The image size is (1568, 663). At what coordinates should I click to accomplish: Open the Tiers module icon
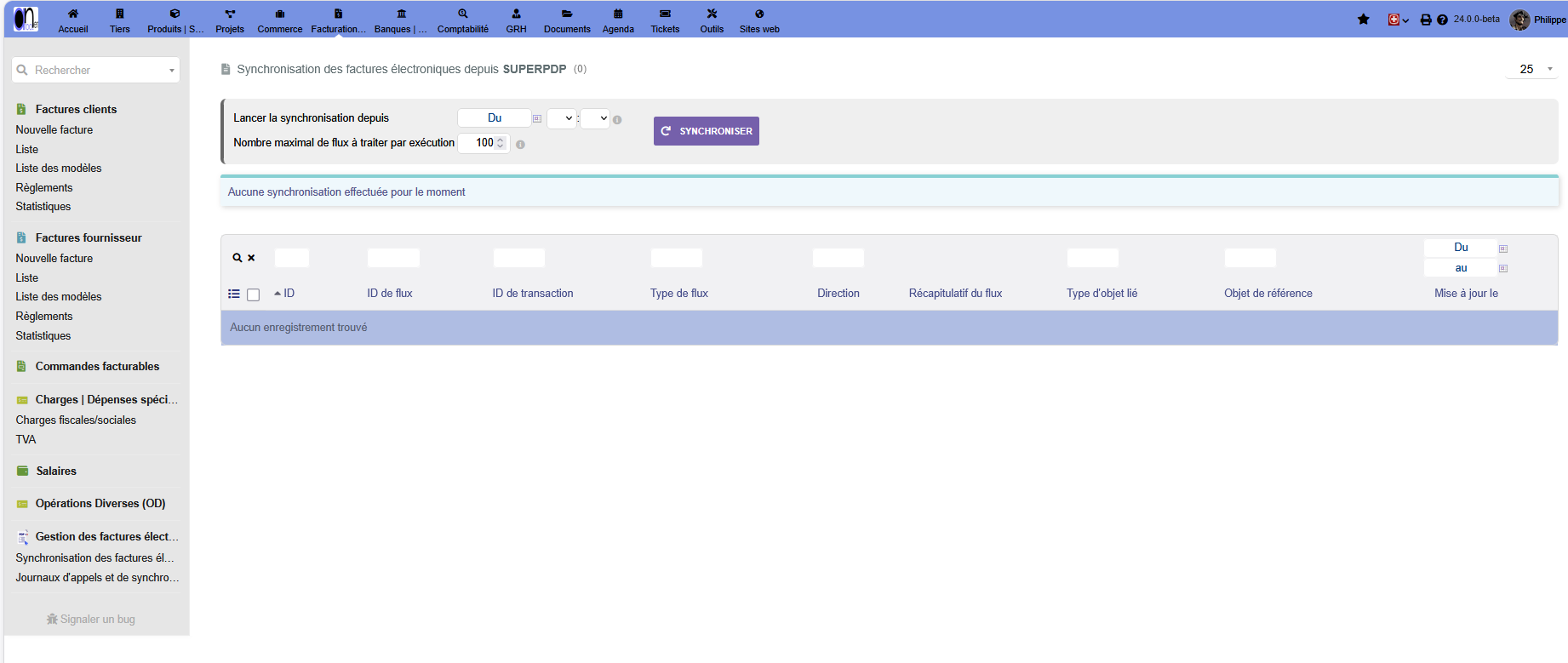pos(120,14)
